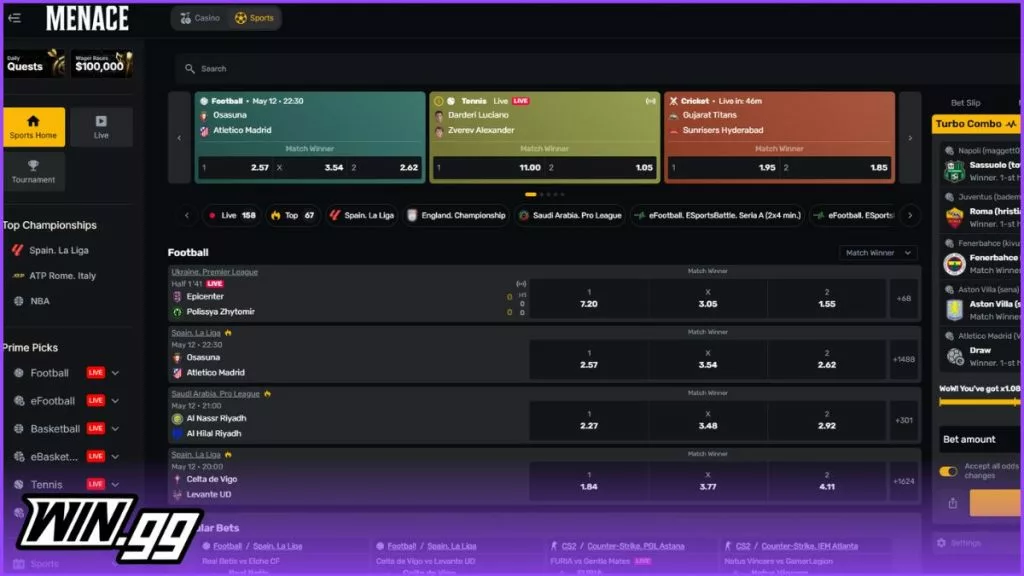The width and height of the screenshot is (1024, 576).
Task: Bet 7.20 on Epicenter
Action: [588, 298]
